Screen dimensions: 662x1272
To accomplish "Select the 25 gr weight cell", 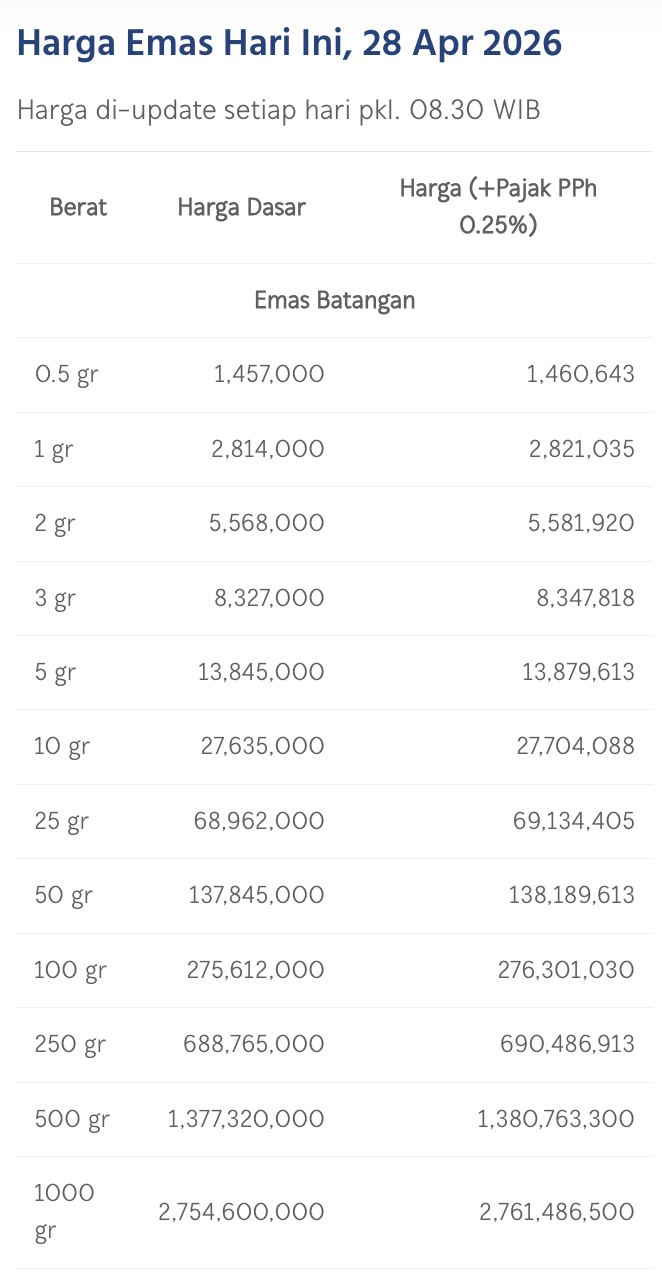I will pos(61,821).
